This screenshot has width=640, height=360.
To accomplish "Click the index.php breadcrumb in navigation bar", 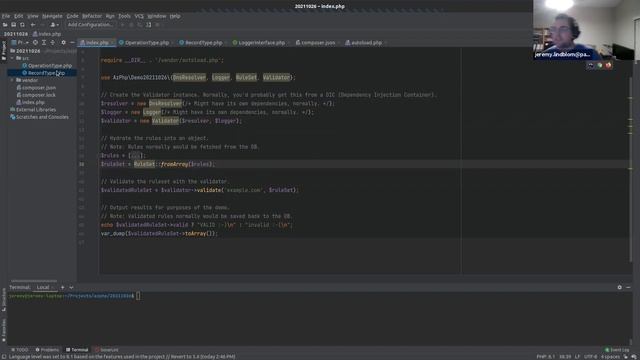I will tap(47, 34).
